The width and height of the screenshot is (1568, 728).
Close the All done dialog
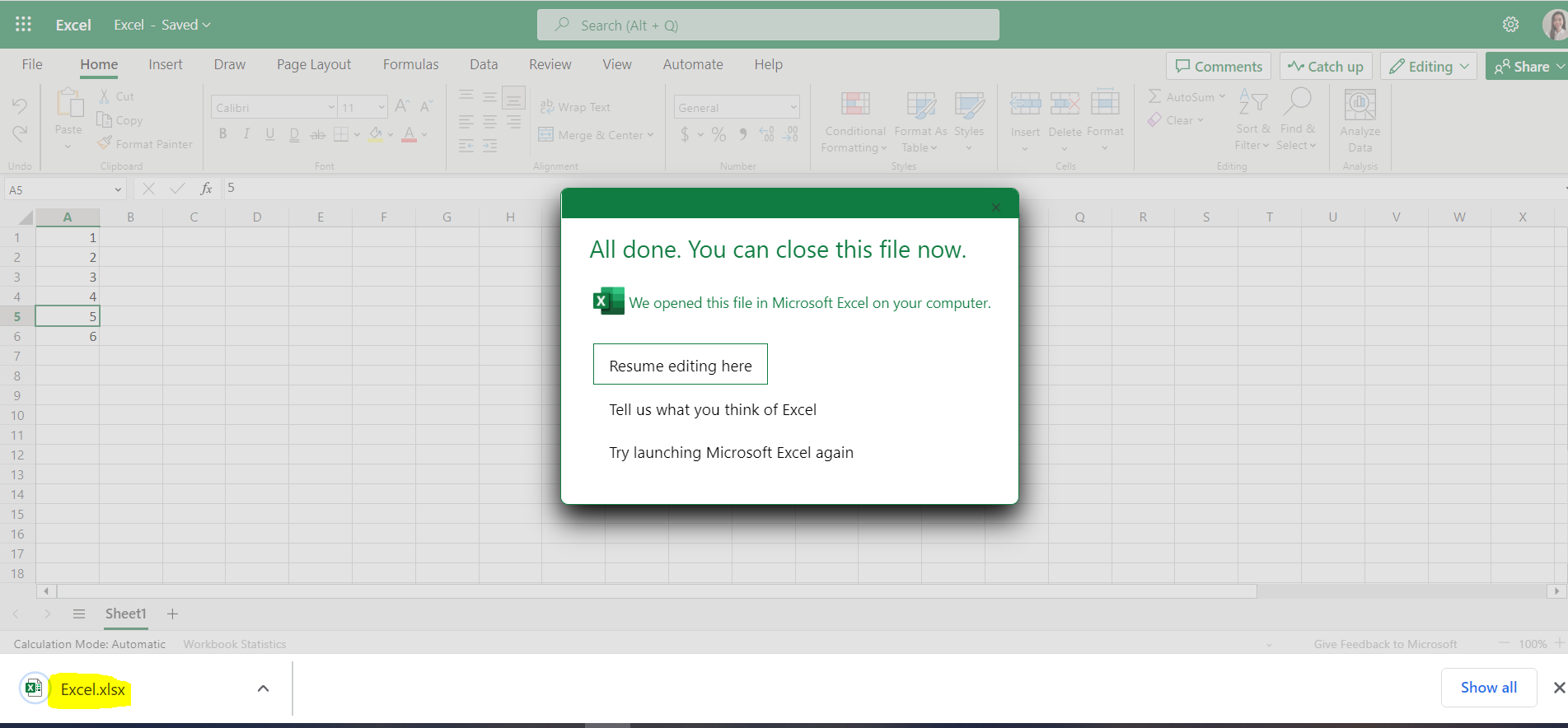click(996, 208)
